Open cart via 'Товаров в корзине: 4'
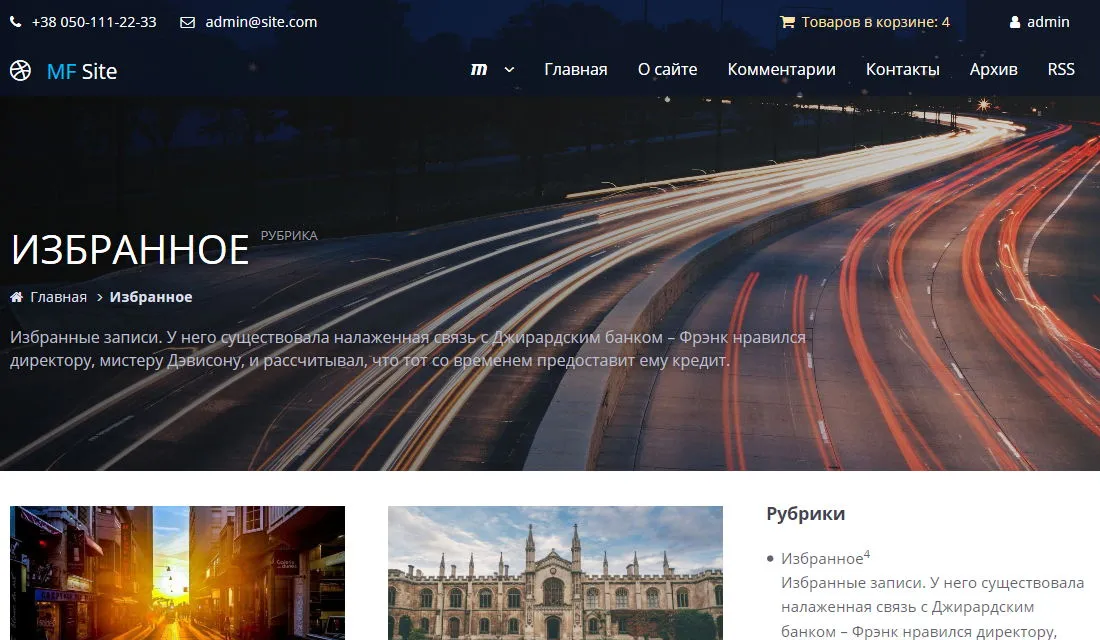The height and width of the screenshot is (640, 1100). click(x=875, y=22)
